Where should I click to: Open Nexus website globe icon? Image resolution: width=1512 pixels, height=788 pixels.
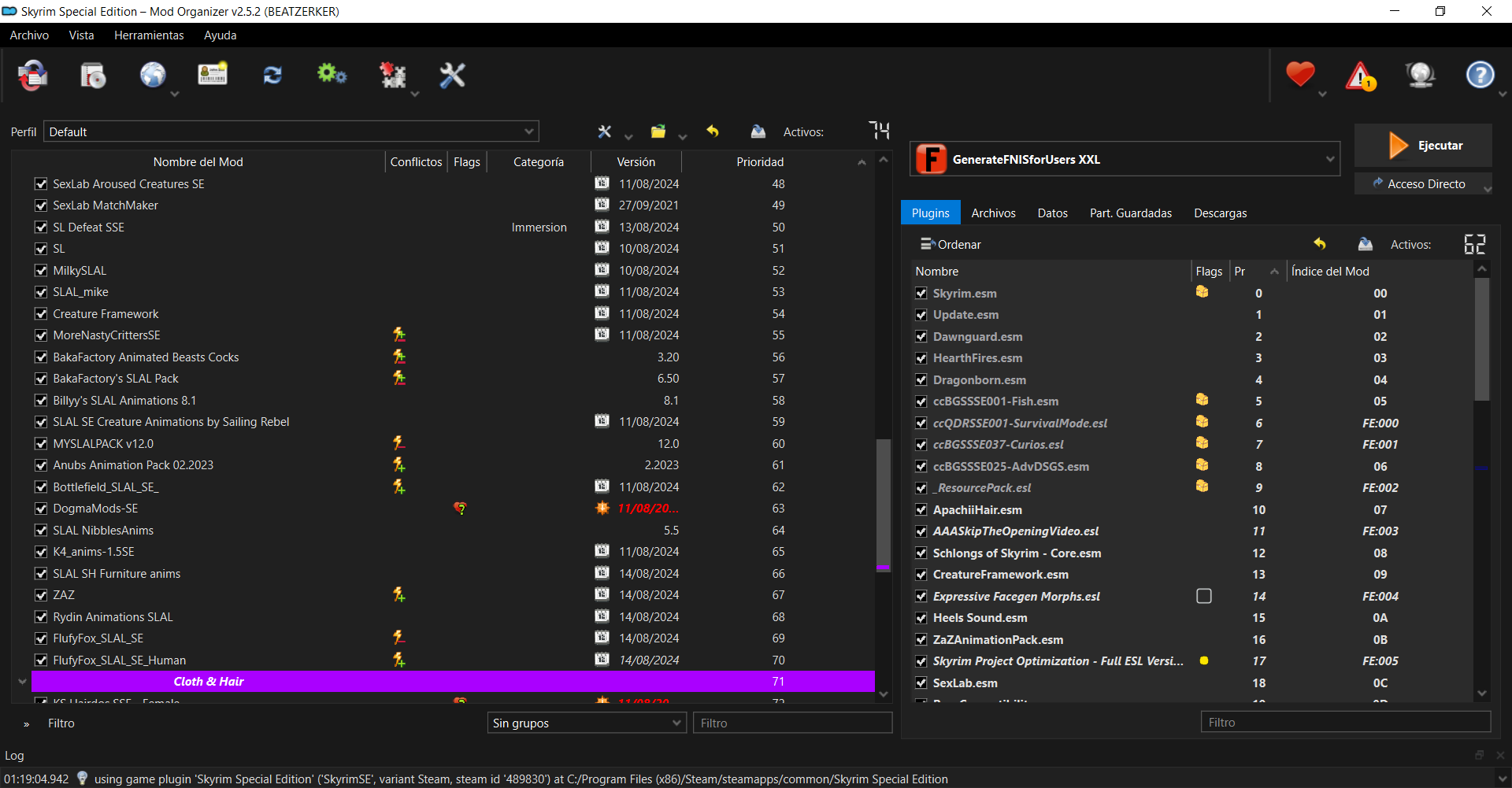pos(153,76)
